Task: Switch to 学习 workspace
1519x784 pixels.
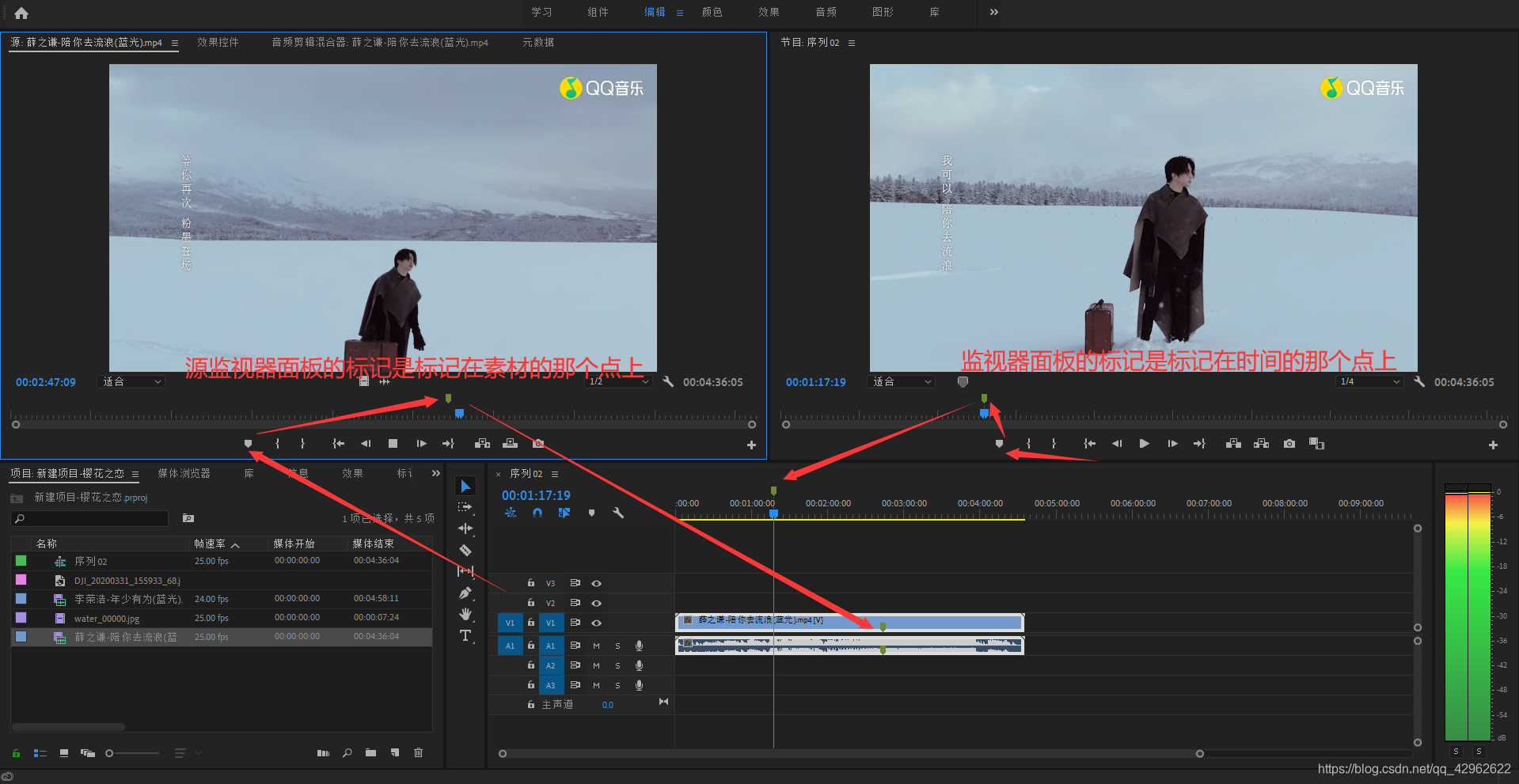Action: pyautogui.click(x=542, y=12)
